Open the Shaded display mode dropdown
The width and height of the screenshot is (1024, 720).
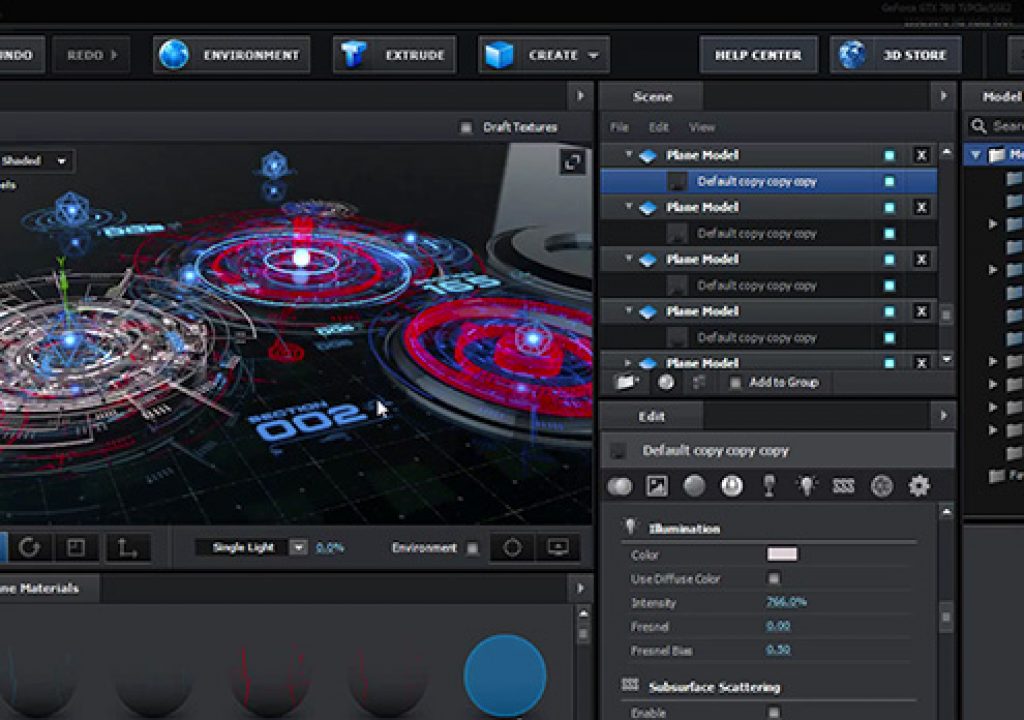point(36,161)
